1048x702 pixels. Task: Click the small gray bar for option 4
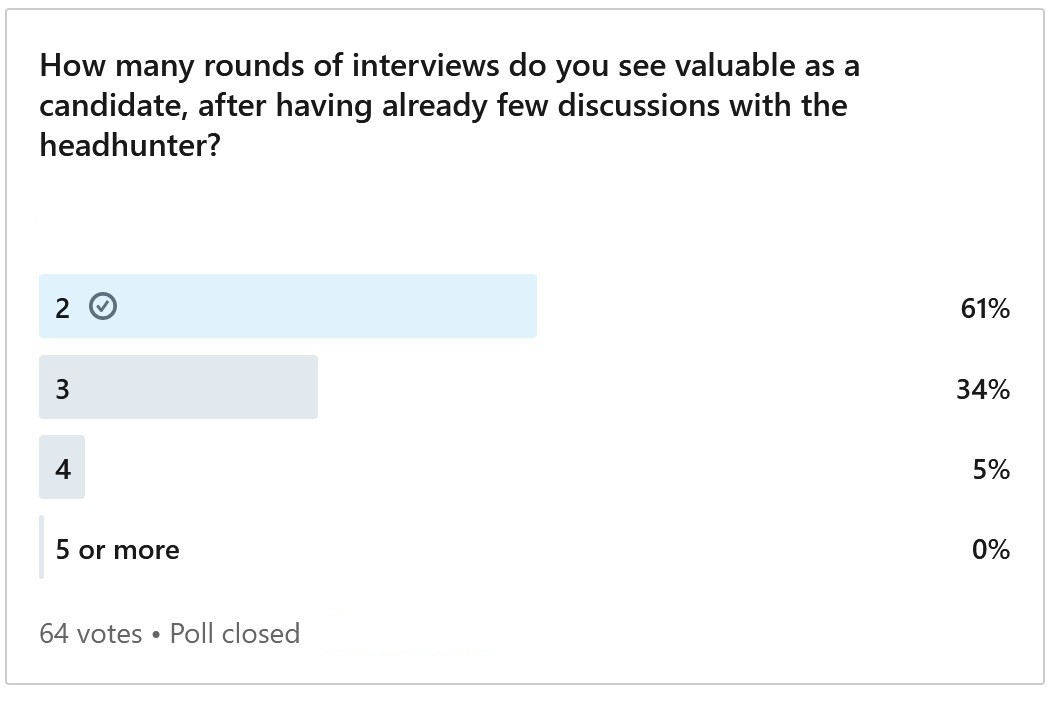click(62, 467)
